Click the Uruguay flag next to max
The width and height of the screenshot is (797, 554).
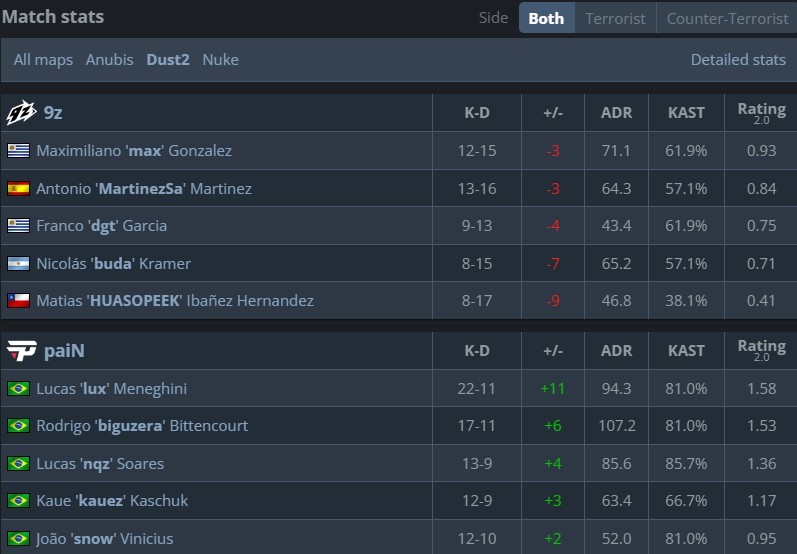18,151
